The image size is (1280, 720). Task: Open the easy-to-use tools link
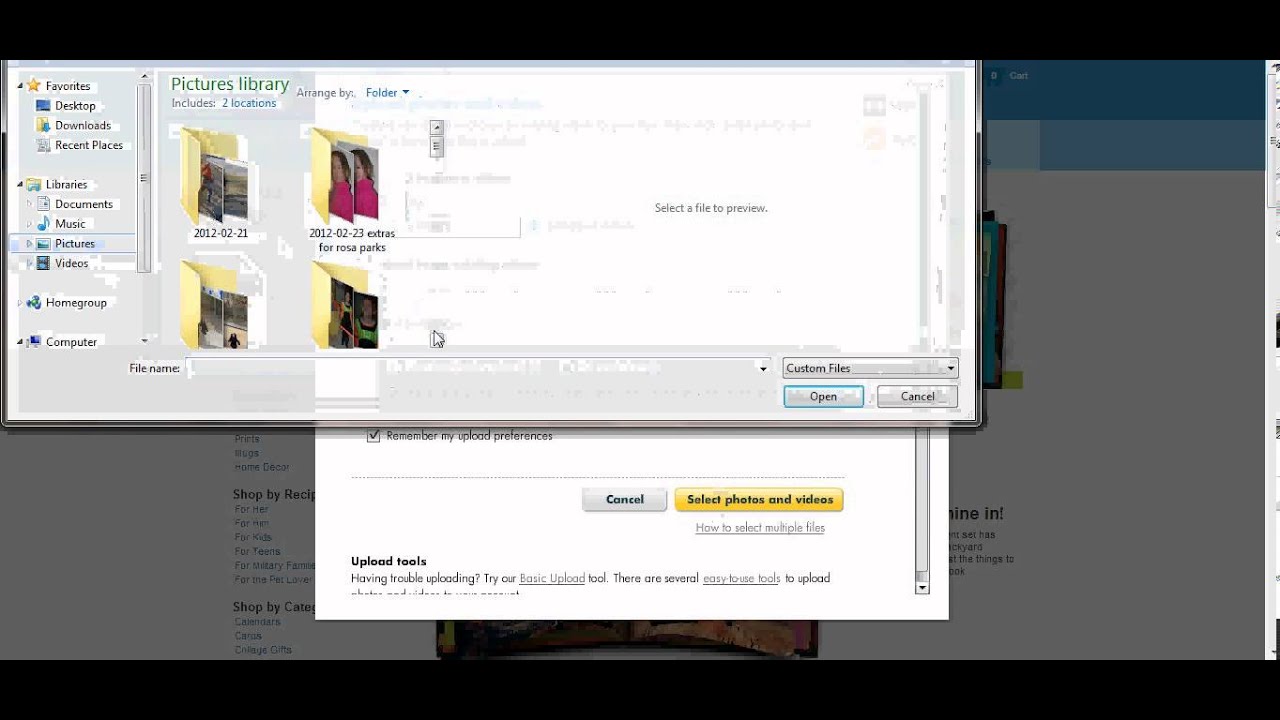coord(741,579)
